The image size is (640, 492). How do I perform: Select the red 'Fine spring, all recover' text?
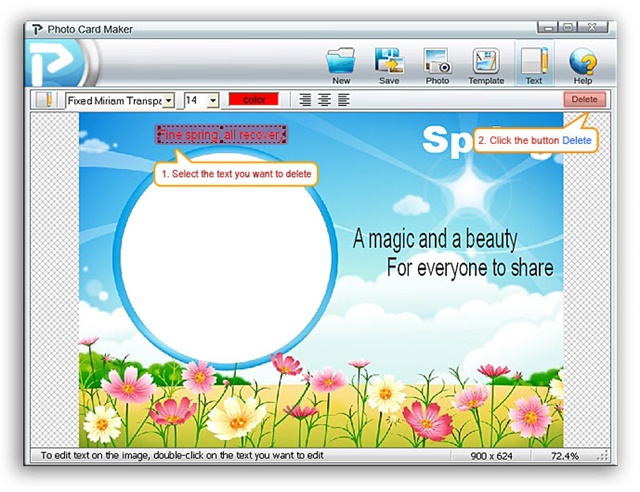(x=221, y=134)
